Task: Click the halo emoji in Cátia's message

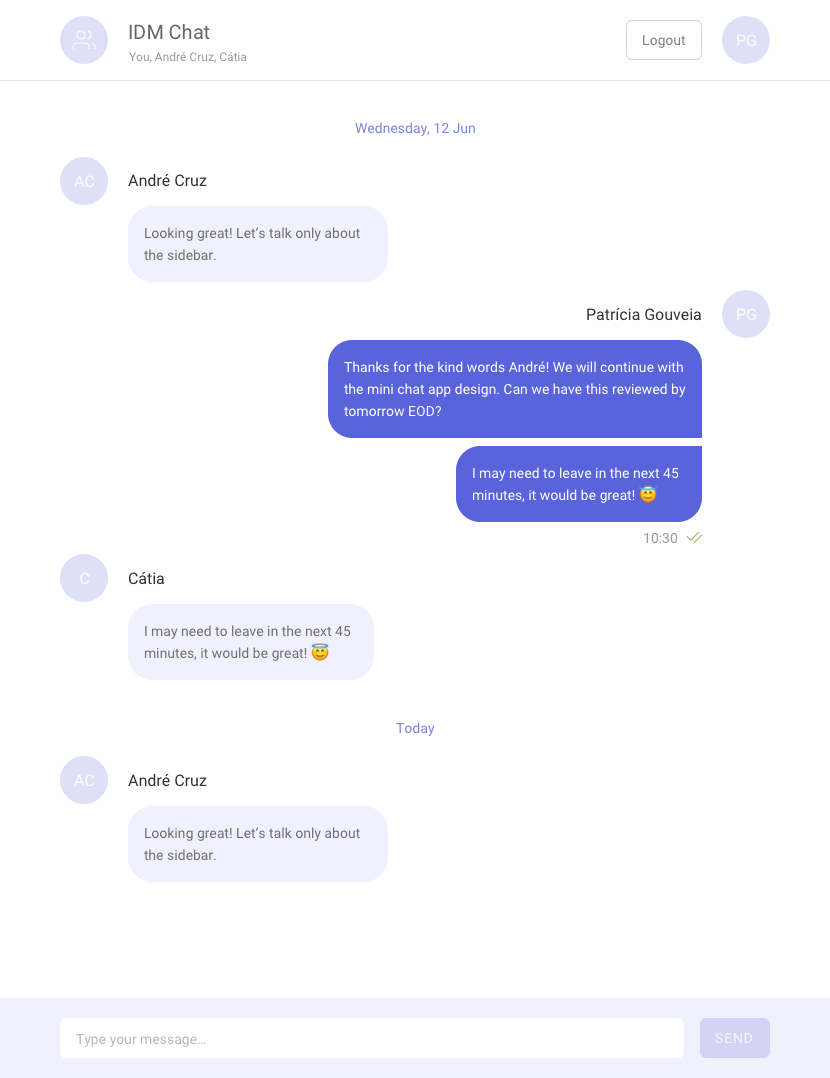Action: click(x=320, y=652)
